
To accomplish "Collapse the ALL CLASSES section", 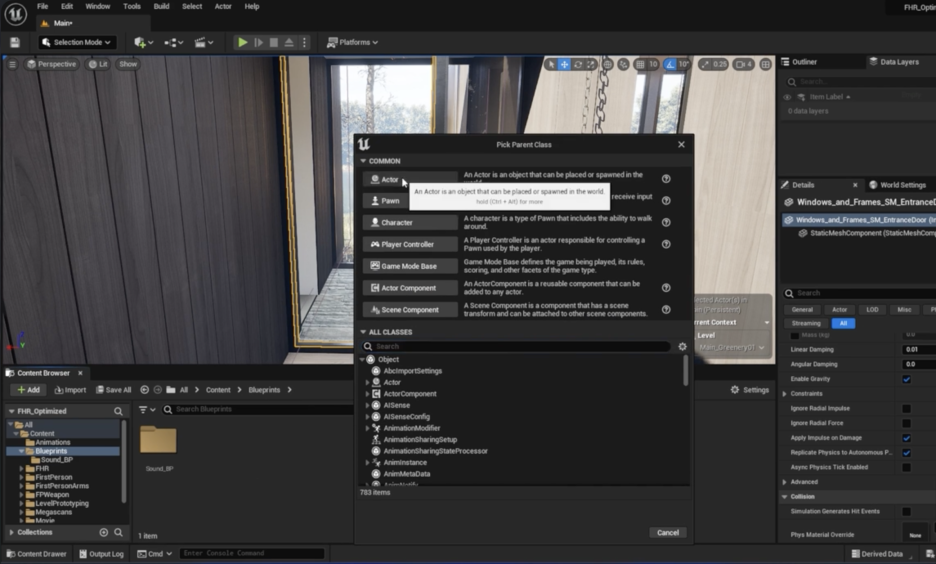I will click(x=363, y=332).
